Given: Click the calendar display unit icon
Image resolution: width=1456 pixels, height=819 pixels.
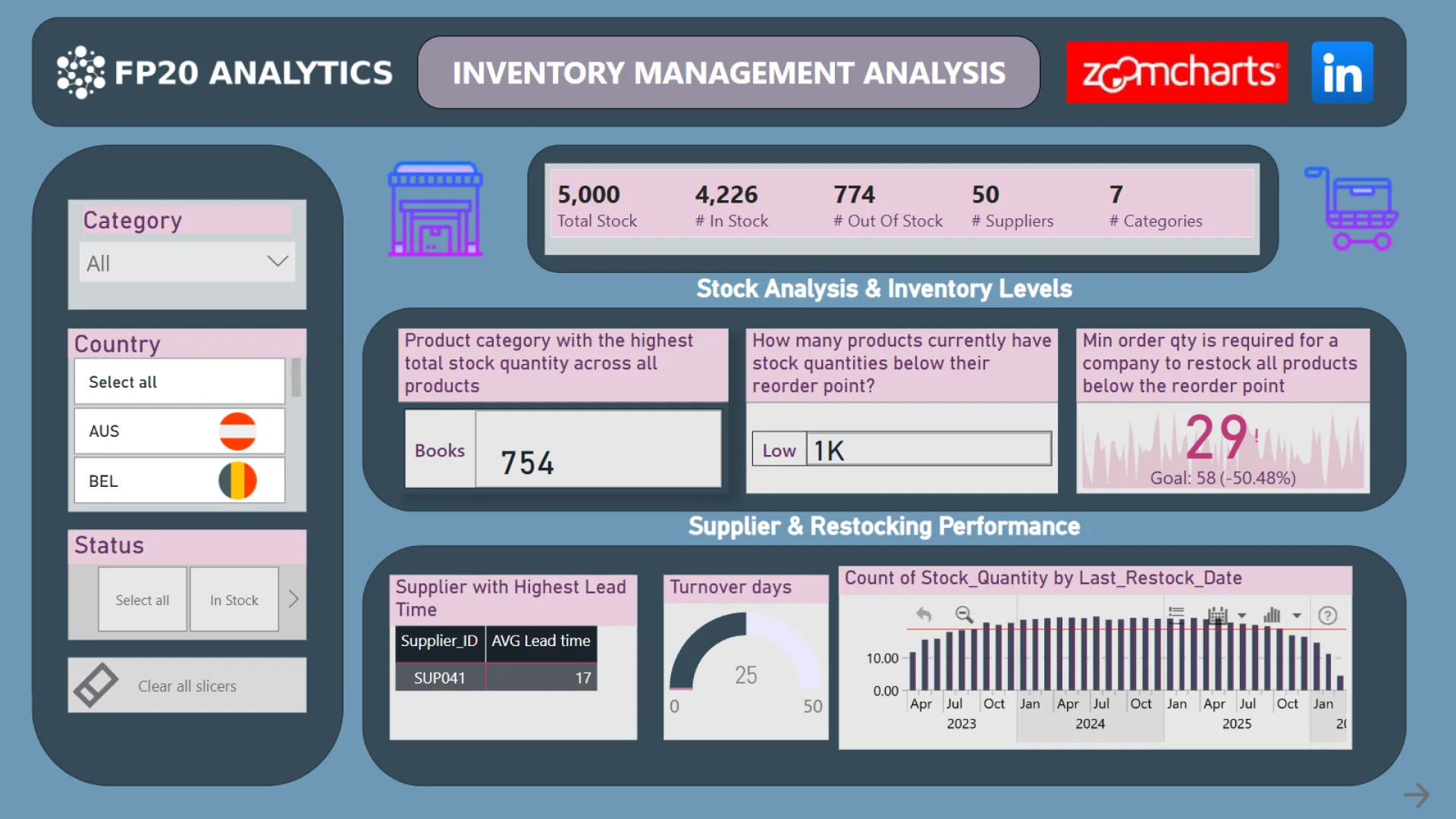Looking at the screenshot, I should point(1217,616).
